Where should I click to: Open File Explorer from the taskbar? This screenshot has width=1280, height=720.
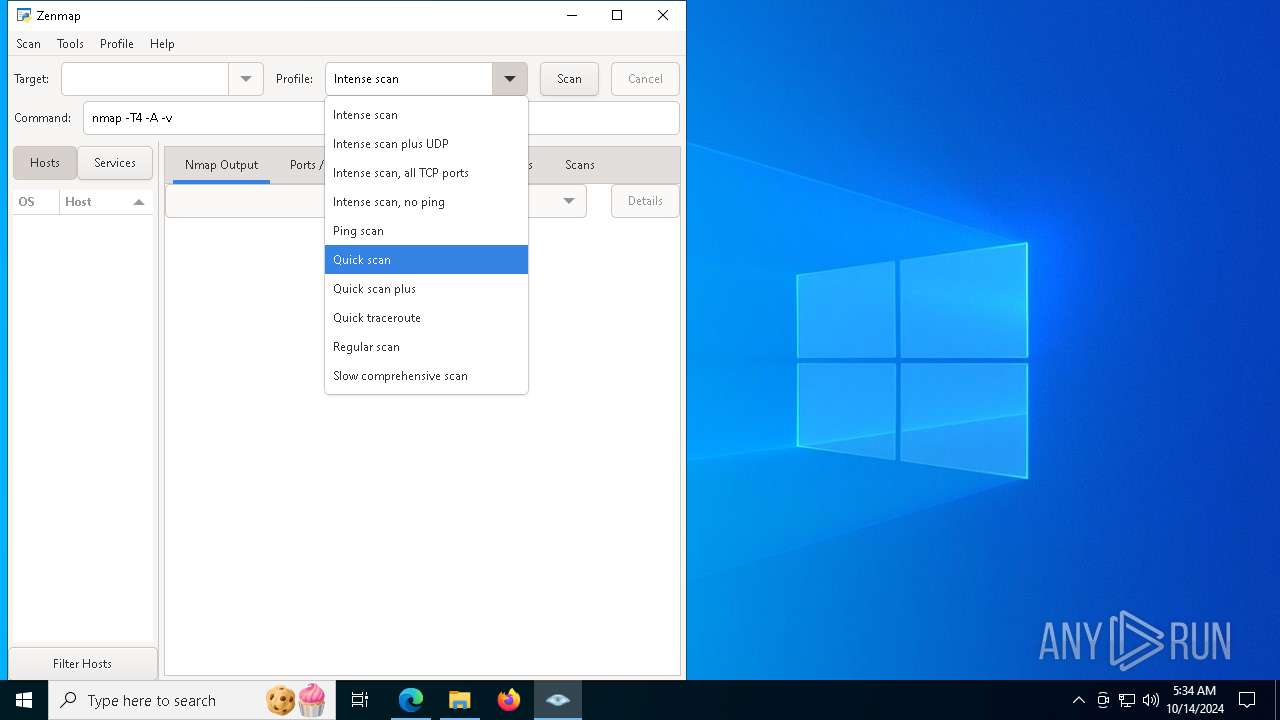[x=459, y=700]
